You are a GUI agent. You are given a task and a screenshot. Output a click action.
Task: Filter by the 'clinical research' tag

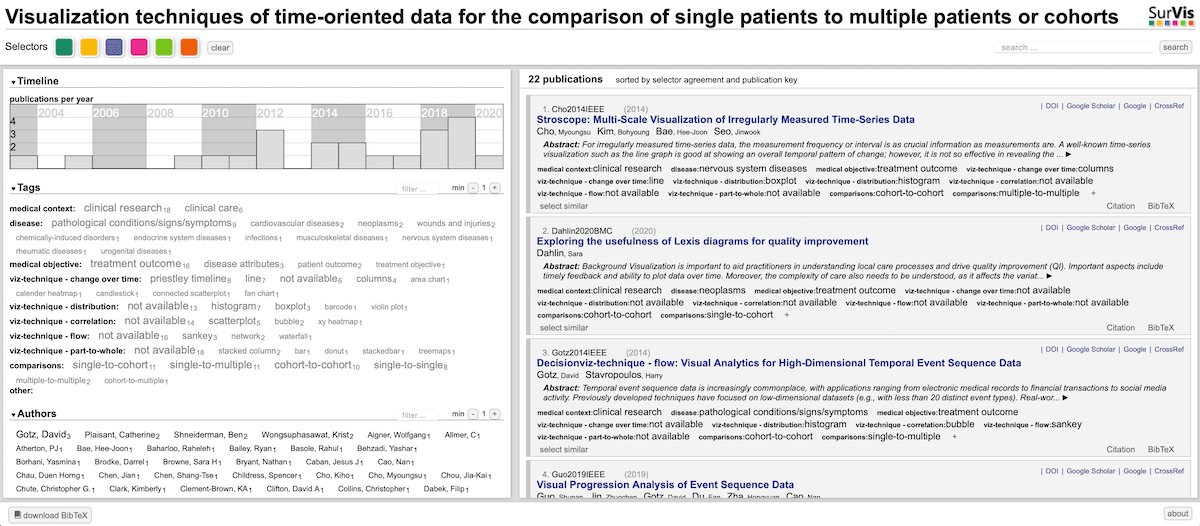(x=122, y=208)
